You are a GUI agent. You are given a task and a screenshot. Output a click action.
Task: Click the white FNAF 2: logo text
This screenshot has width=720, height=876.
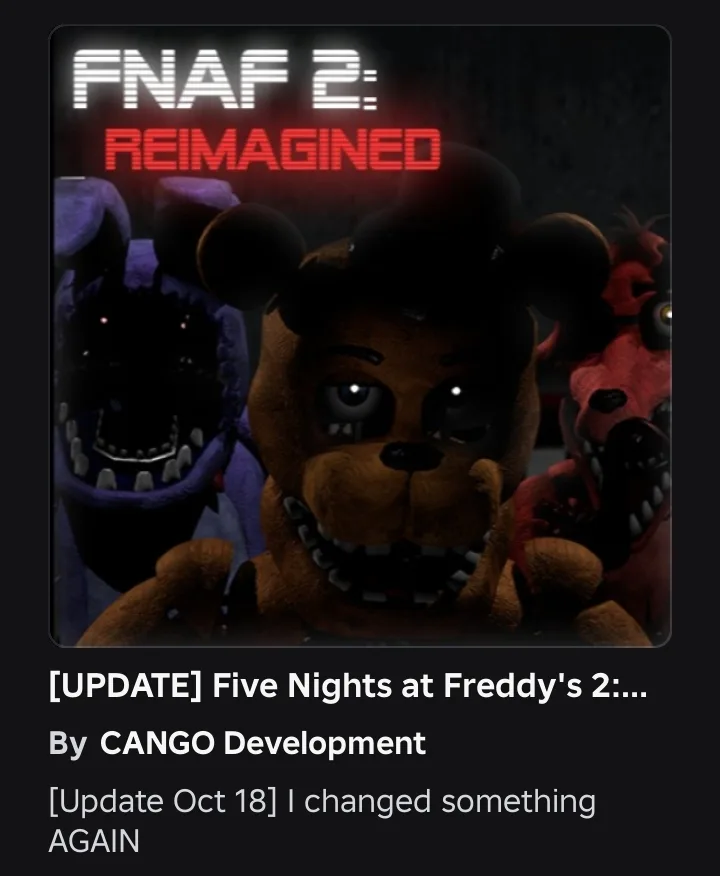pos(225,79)
